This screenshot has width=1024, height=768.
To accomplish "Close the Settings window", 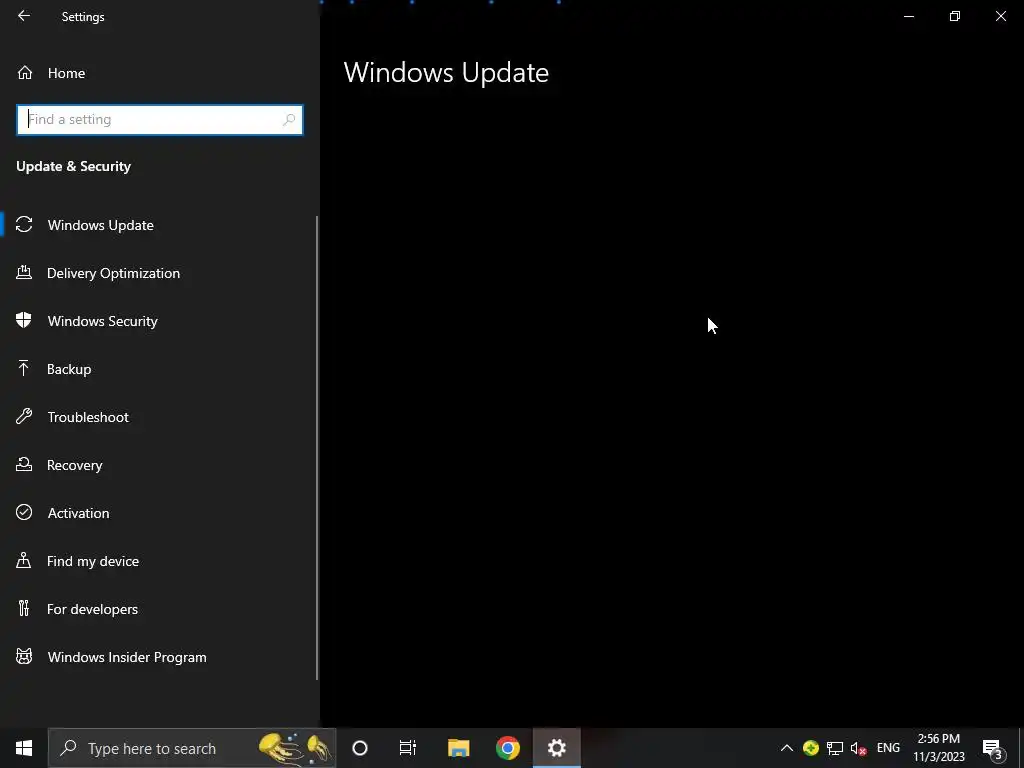I will (x=1000, y=16).
